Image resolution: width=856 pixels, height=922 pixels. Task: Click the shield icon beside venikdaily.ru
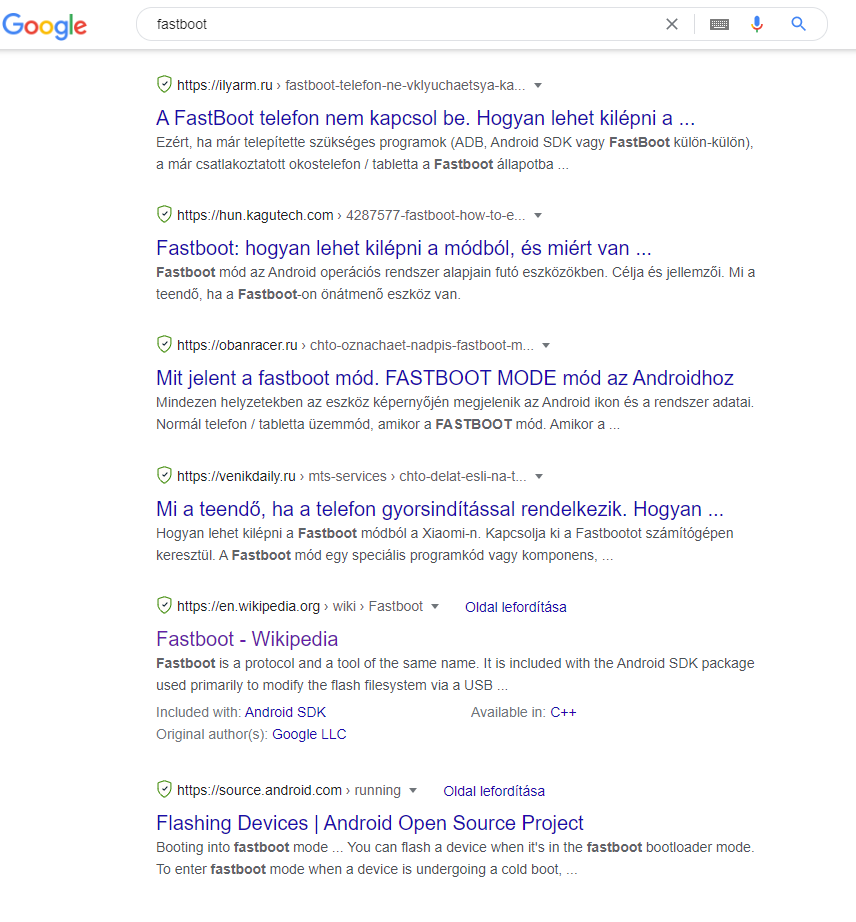(164, 475)
